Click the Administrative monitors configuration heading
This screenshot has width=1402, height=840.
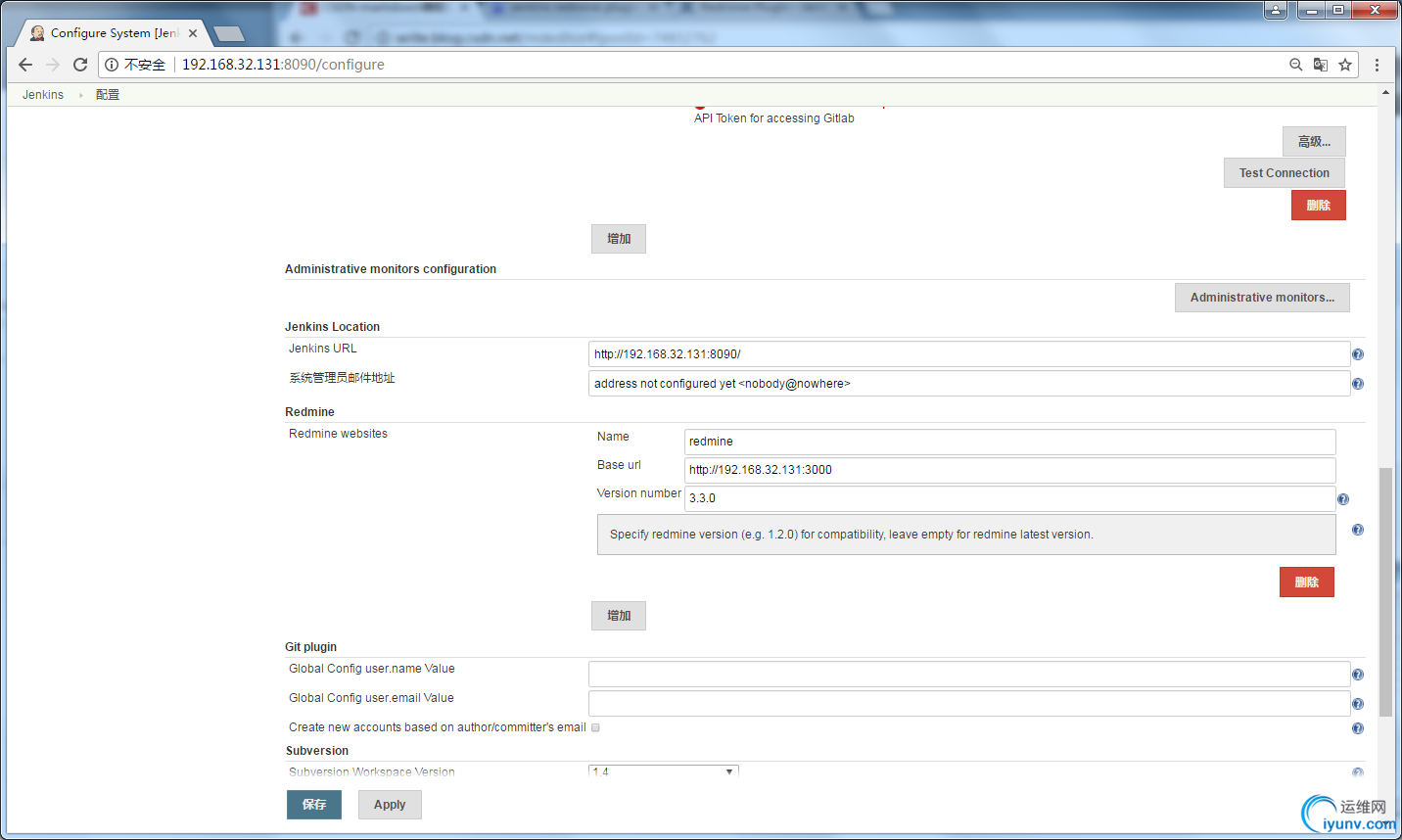pos(391,269)
